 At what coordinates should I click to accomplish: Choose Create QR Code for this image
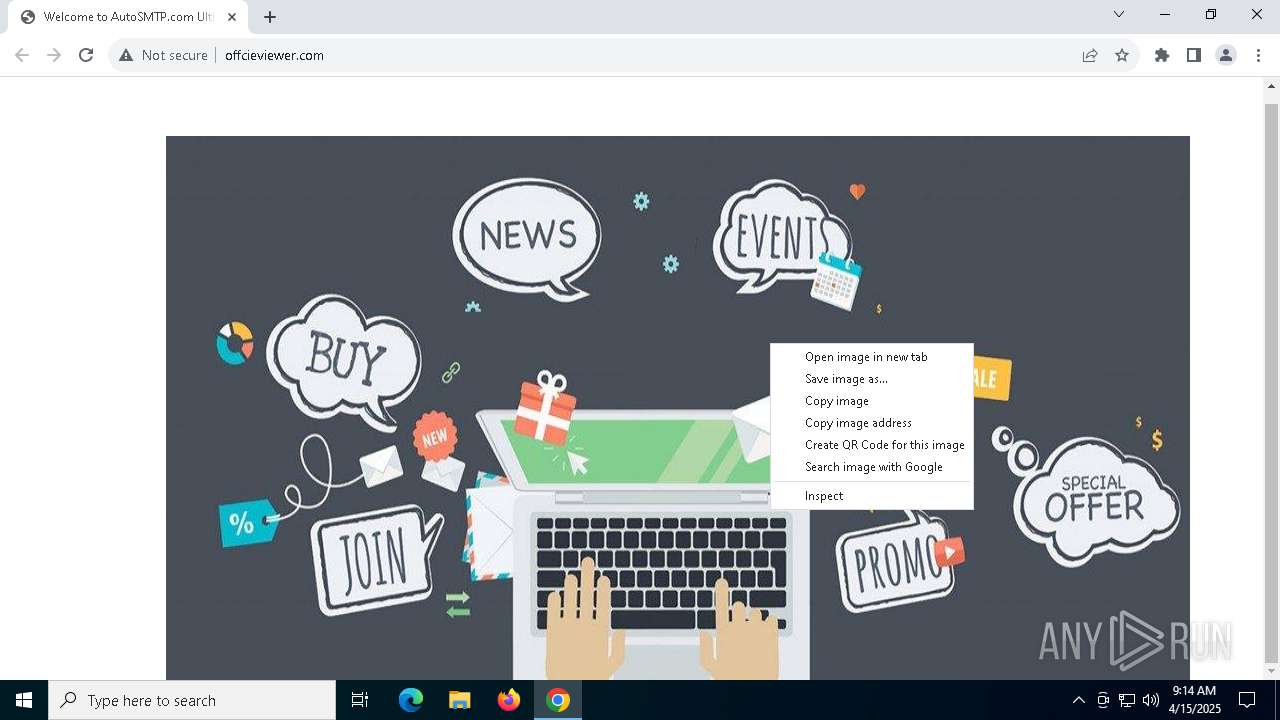(x=871, y=445)
